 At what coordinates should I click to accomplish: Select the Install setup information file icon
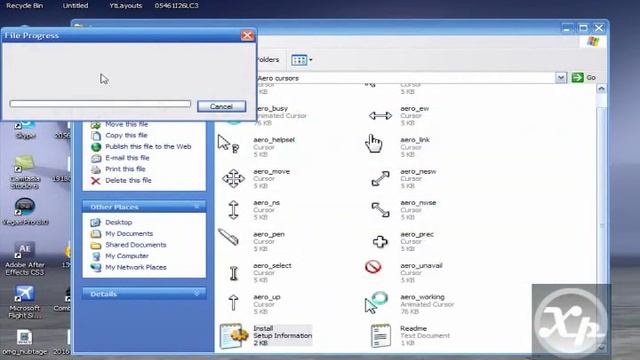click(233, 336)
